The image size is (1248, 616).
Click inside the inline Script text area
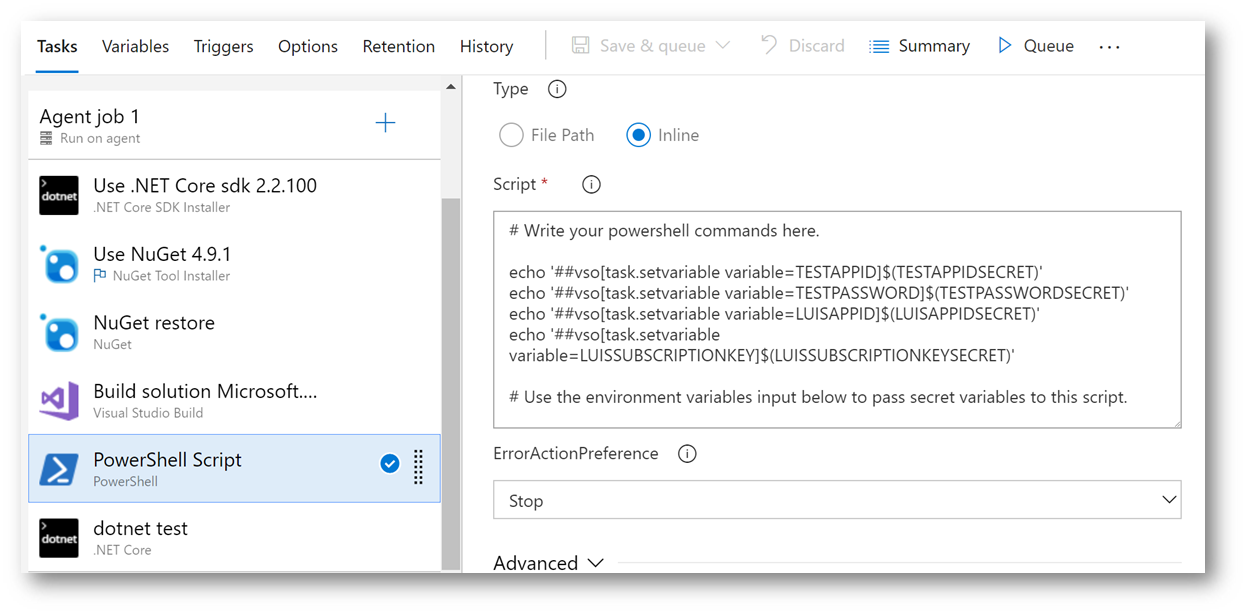(x=837, y=320)
